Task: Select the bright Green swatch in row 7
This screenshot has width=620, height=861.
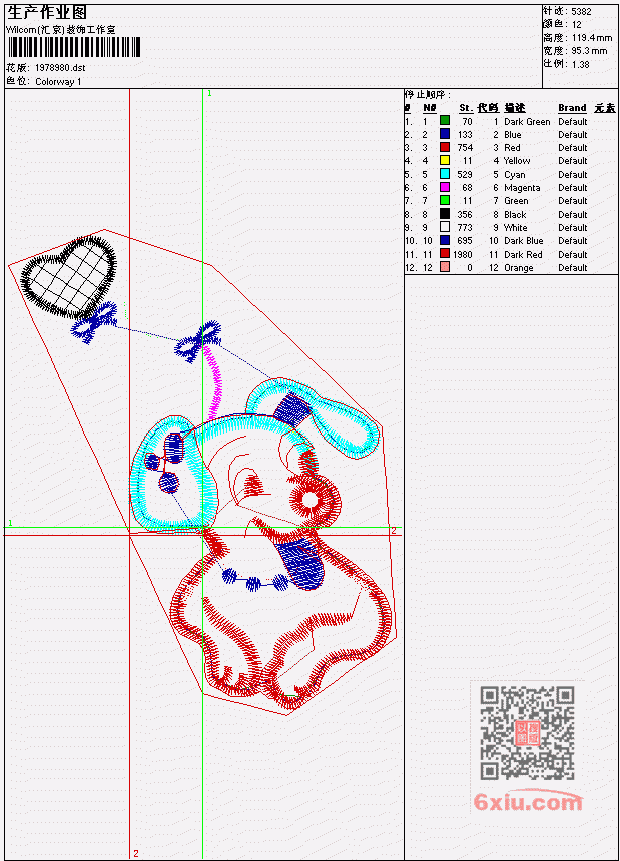Action: click(445, 200)
